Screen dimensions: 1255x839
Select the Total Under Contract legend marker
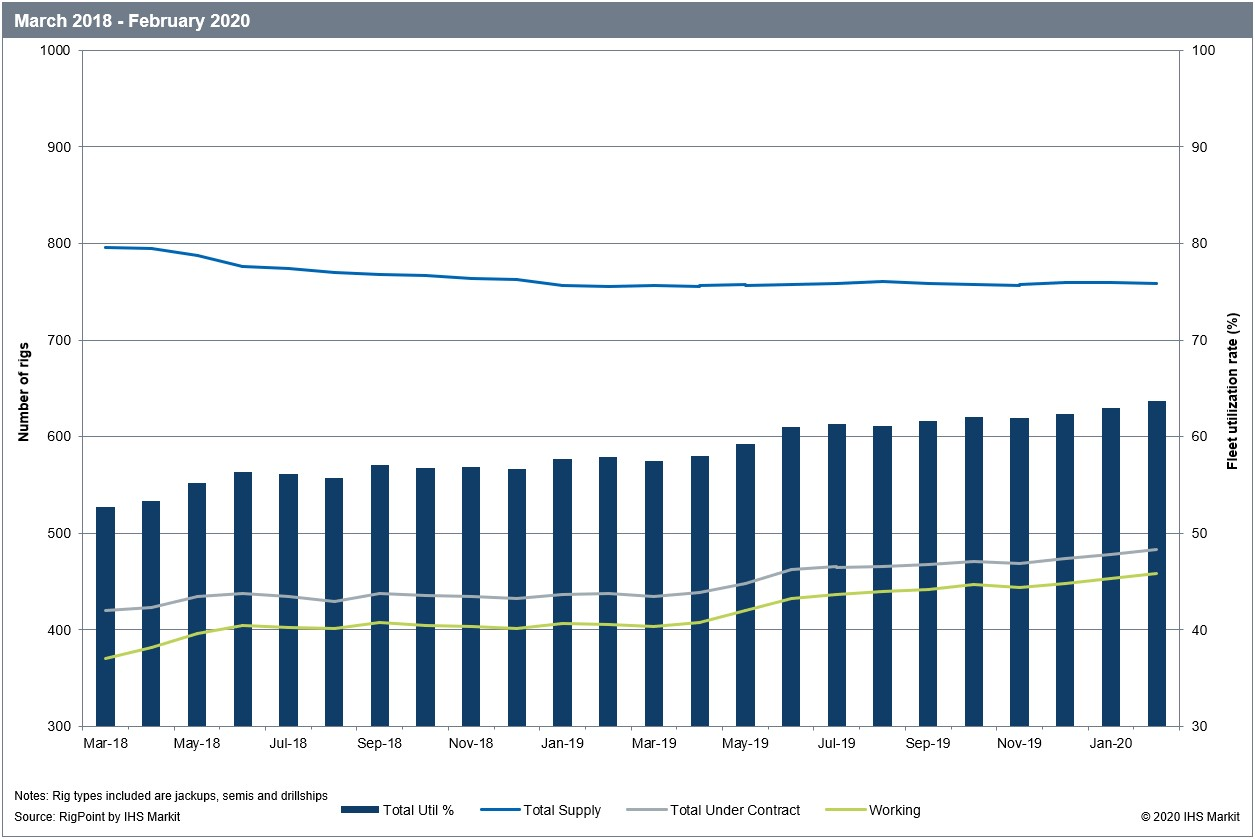649,810
